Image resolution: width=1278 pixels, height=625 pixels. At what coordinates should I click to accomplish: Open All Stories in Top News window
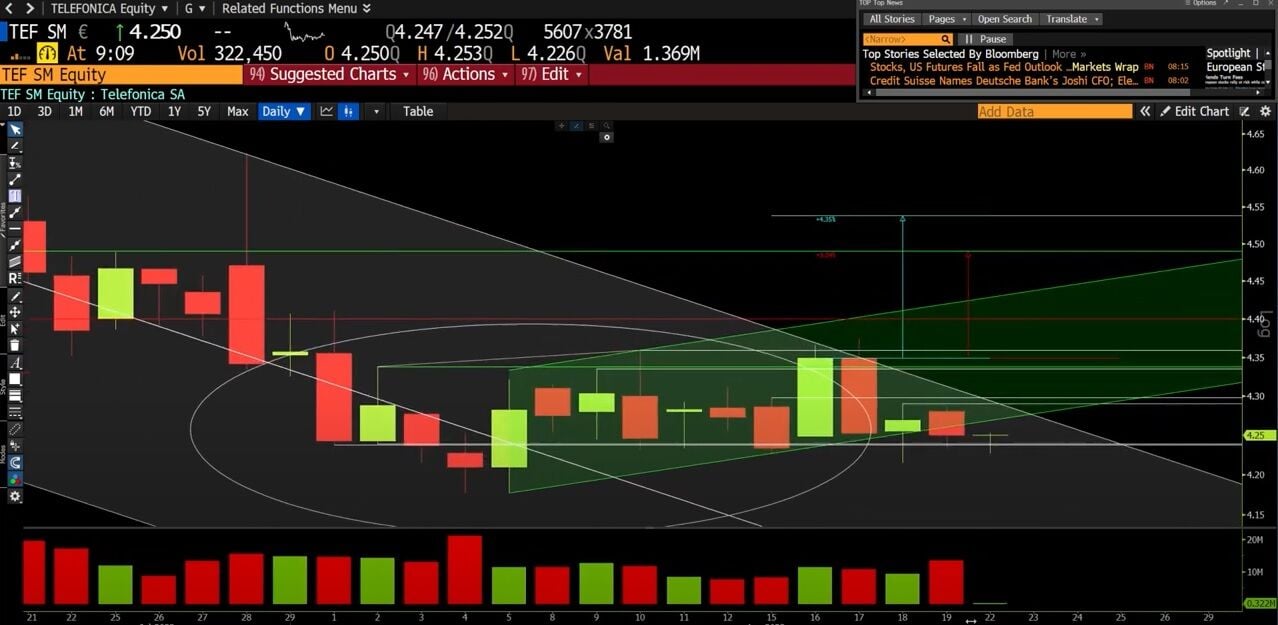click(x=891, y=19)
